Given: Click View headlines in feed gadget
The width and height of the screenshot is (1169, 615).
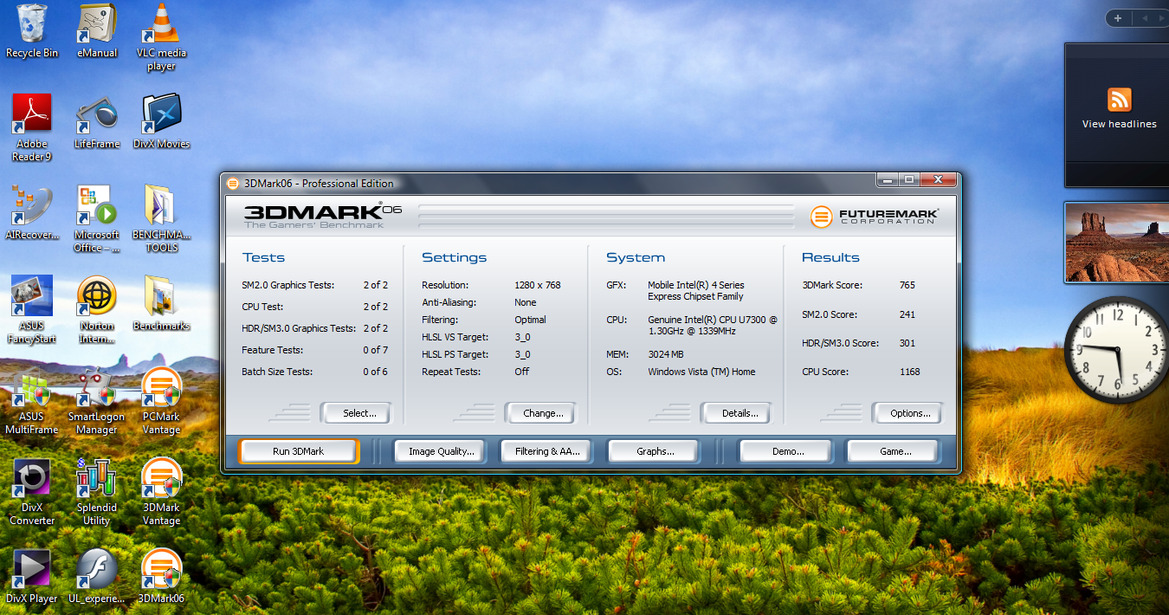Looking at the screenshot, I should click(x=1119, y=124).
